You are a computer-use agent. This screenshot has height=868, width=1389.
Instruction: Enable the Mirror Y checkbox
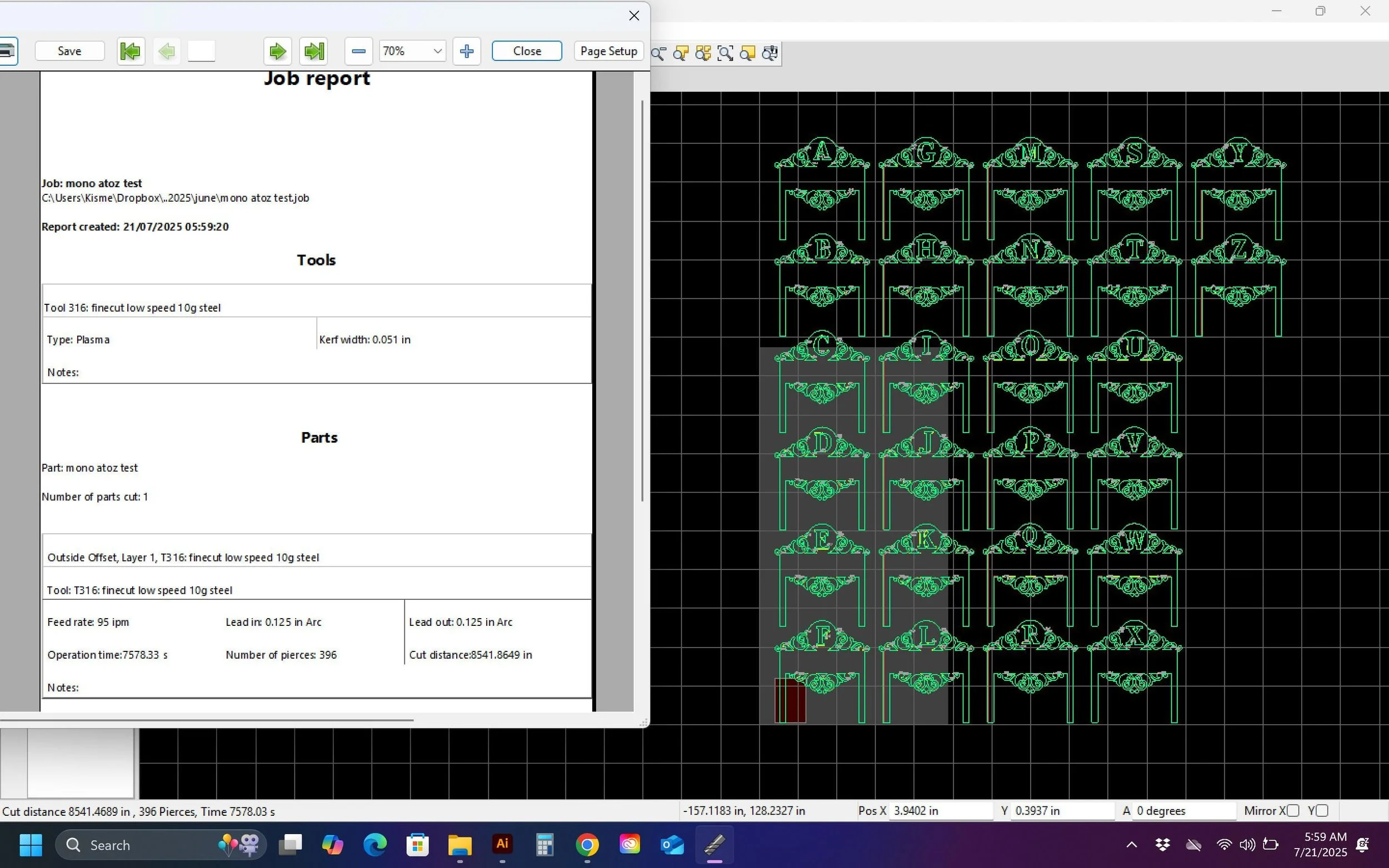click(1322, 811)
